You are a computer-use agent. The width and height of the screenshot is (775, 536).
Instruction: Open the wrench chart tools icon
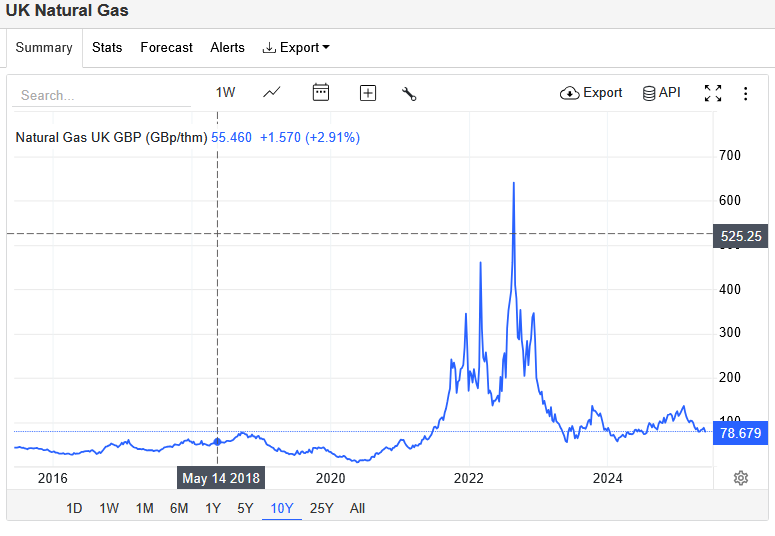pyautogui.click(x=409, y=93)
